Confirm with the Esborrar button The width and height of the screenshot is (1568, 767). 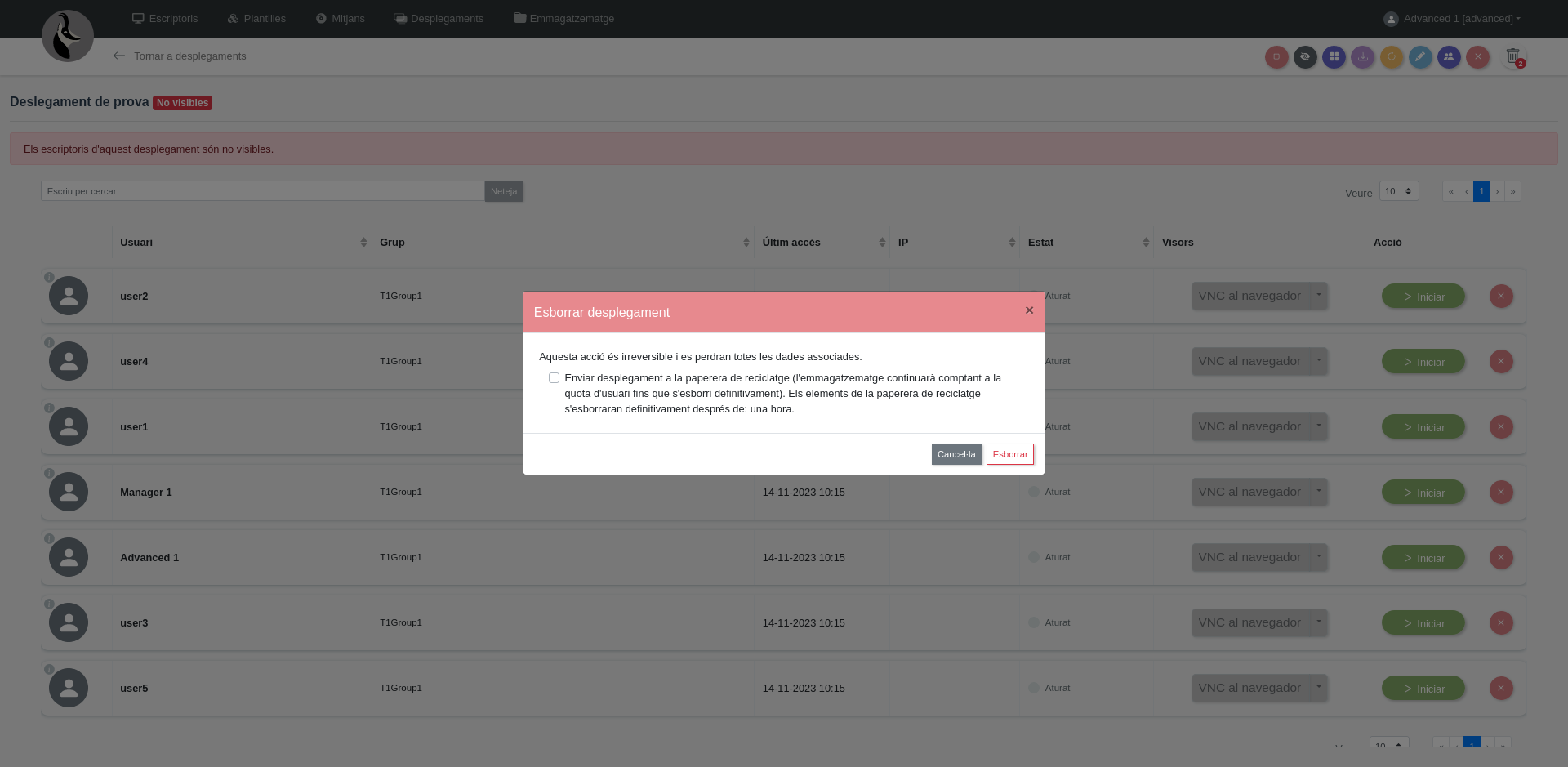point(1009,454)
